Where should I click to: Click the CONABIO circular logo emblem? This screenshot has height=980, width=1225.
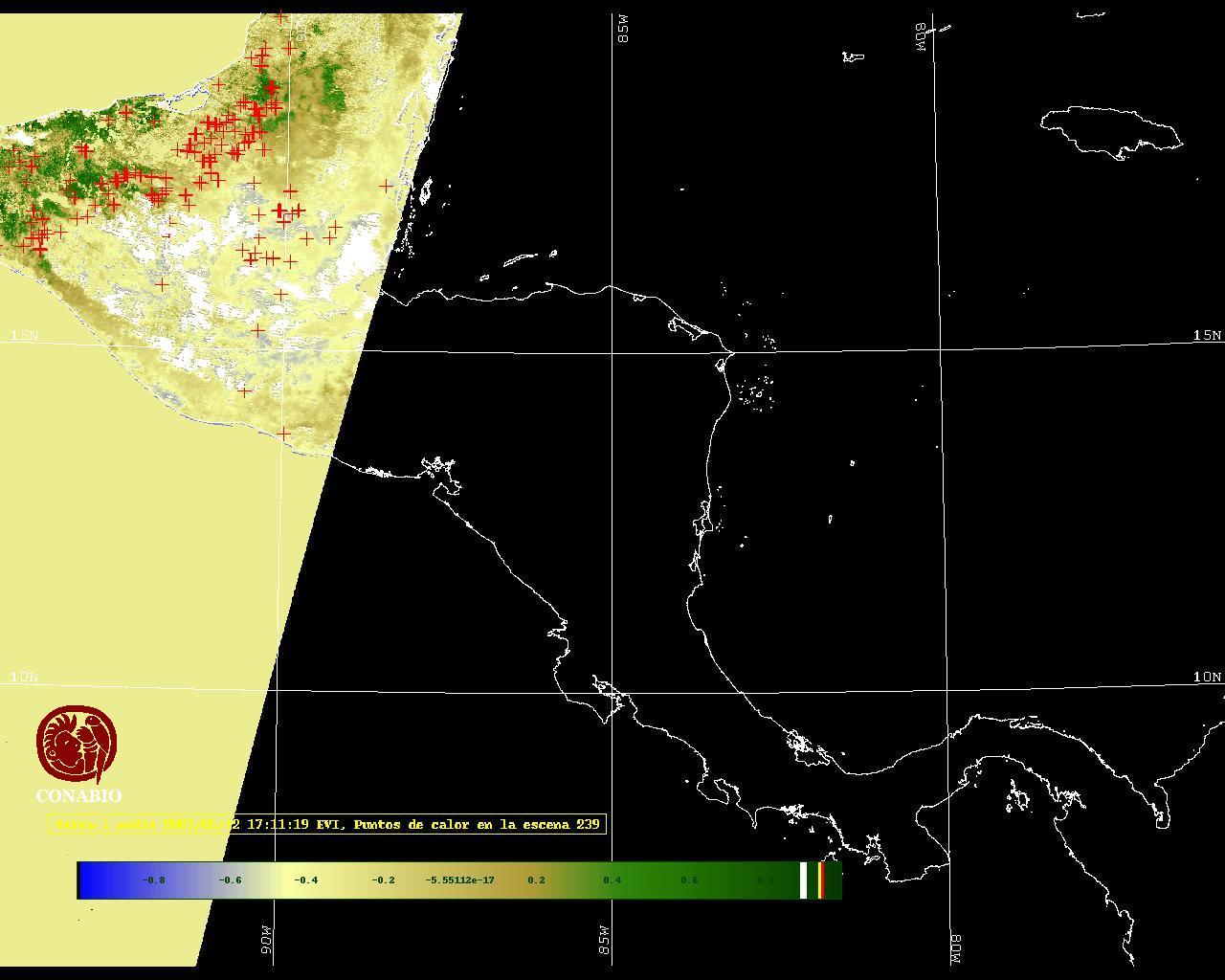click(x=78, y=745)
